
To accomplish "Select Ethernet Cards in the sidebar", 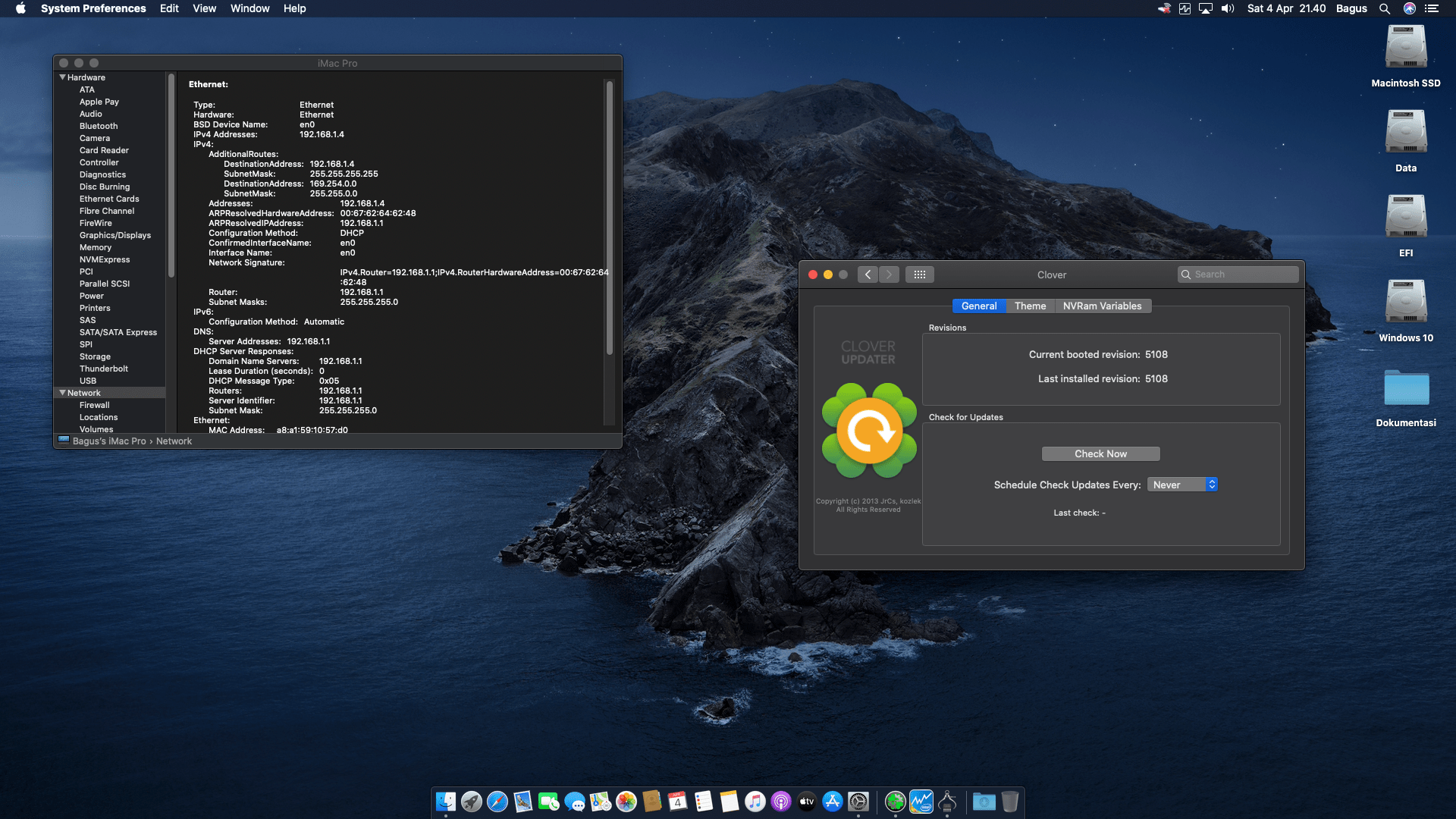I will (x=109, y=199).
